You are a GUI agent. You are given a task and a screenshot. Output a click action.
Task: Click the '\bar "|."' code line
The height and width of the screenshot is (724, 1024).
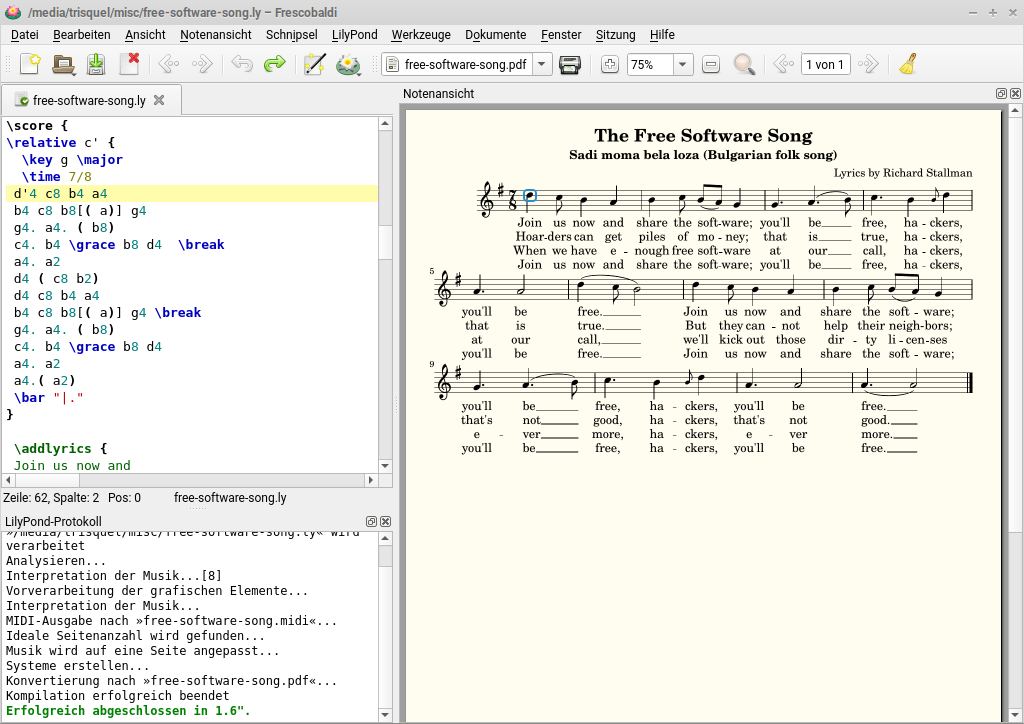pos(48,398)
